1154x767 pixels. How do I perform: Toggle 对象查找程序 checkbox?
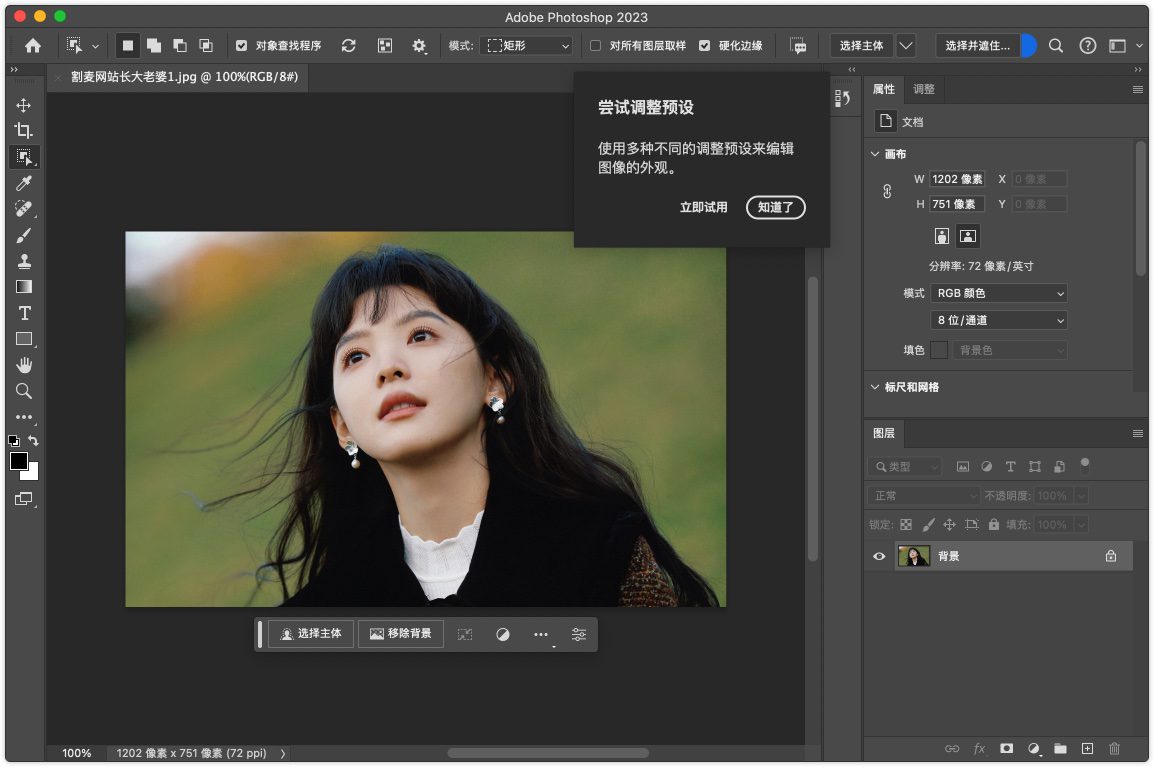tap(241, 46)
